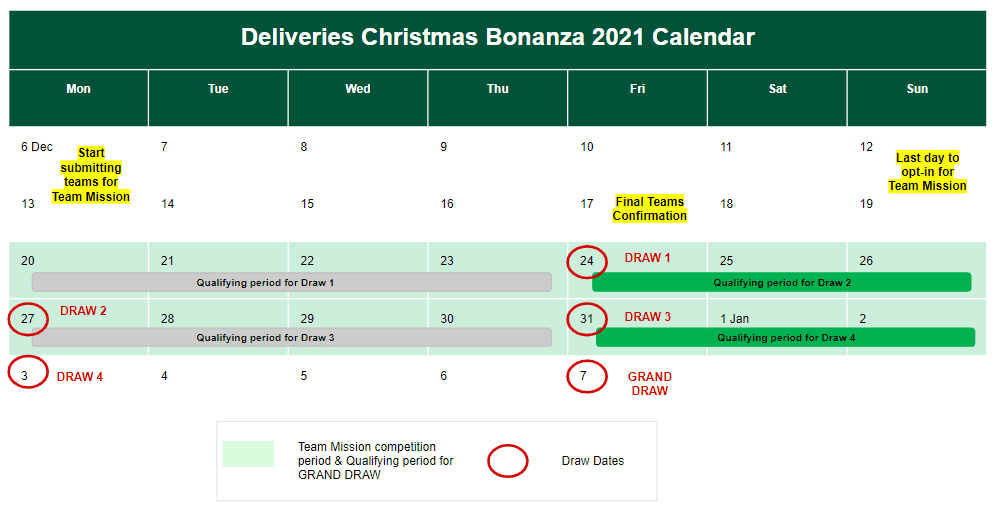
Task: Click the calendar title banner
Action: tap(497, 39)
